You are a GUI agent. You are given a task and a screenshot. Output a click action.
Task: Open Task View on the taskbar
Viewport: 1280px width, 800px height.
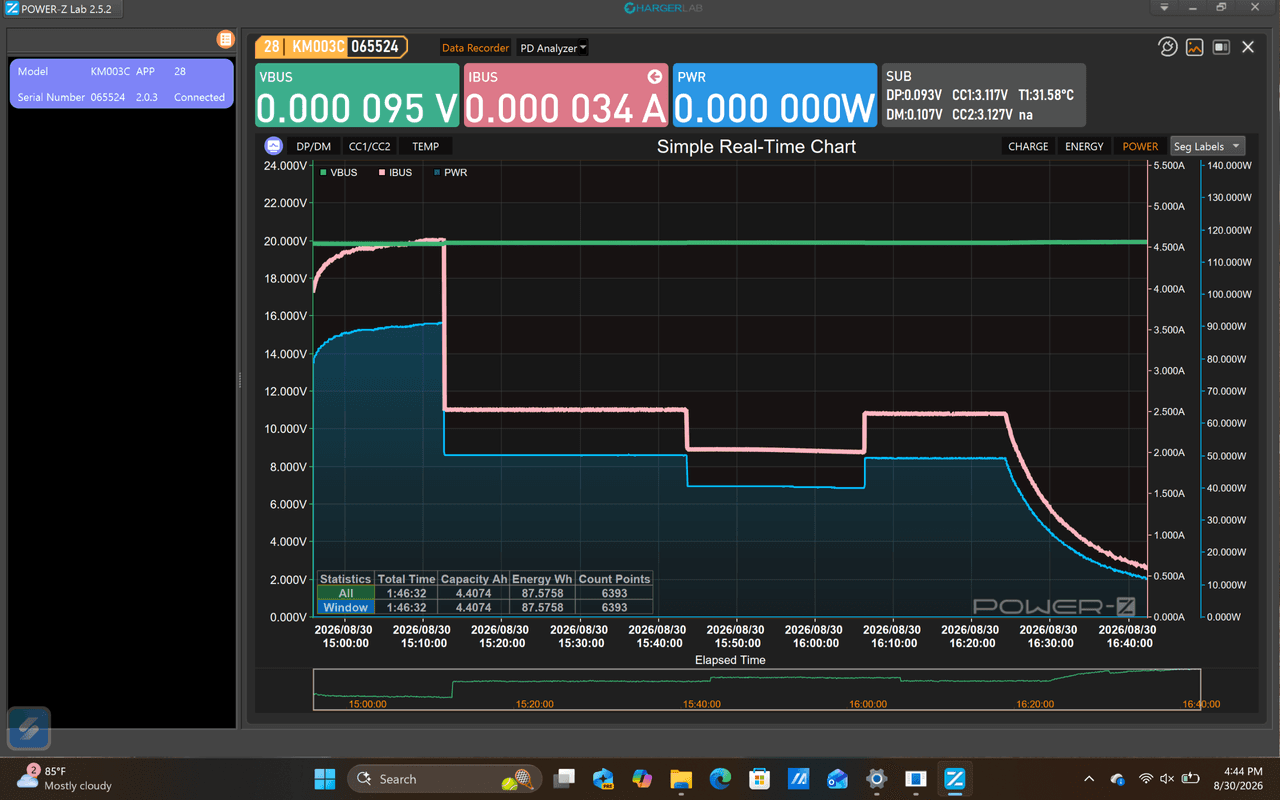pos(564,779)
